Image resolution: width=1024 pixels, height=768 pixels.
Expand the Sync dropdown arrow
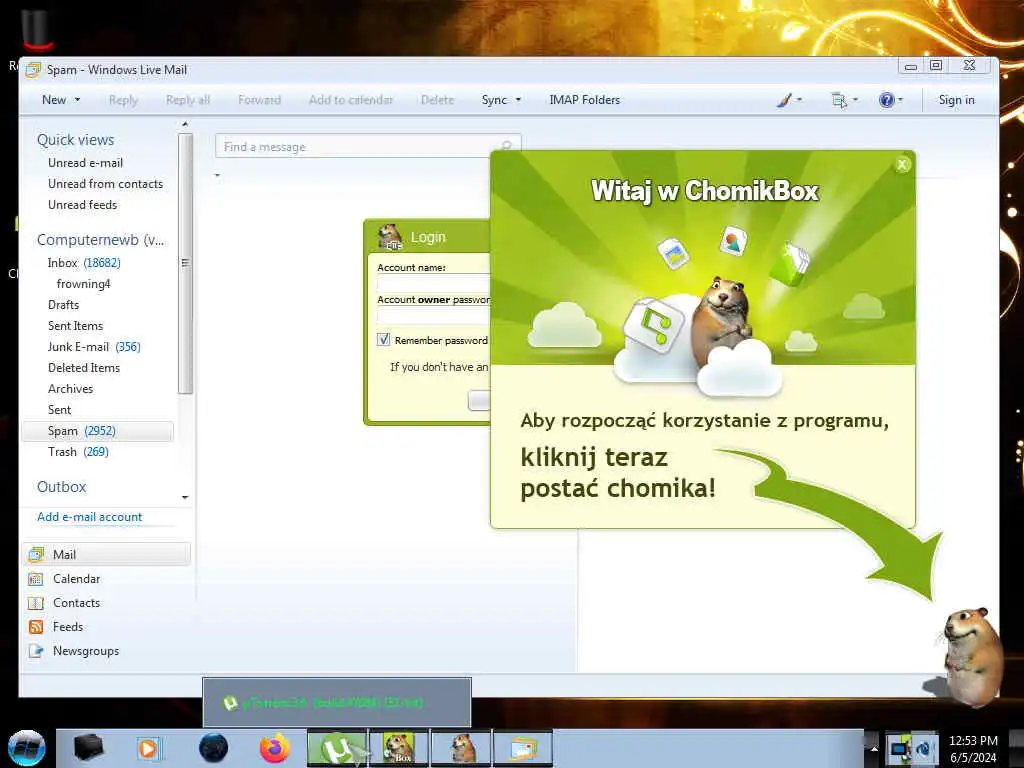coord(519,100)
